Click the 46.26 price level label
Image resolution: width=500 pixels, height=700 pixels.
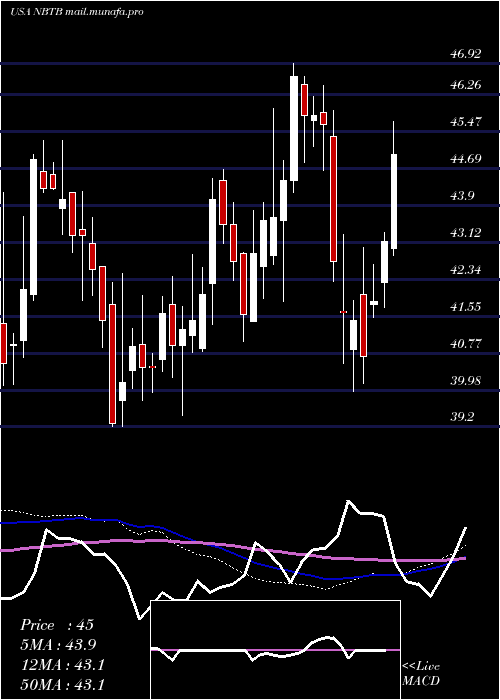point(466,85)
